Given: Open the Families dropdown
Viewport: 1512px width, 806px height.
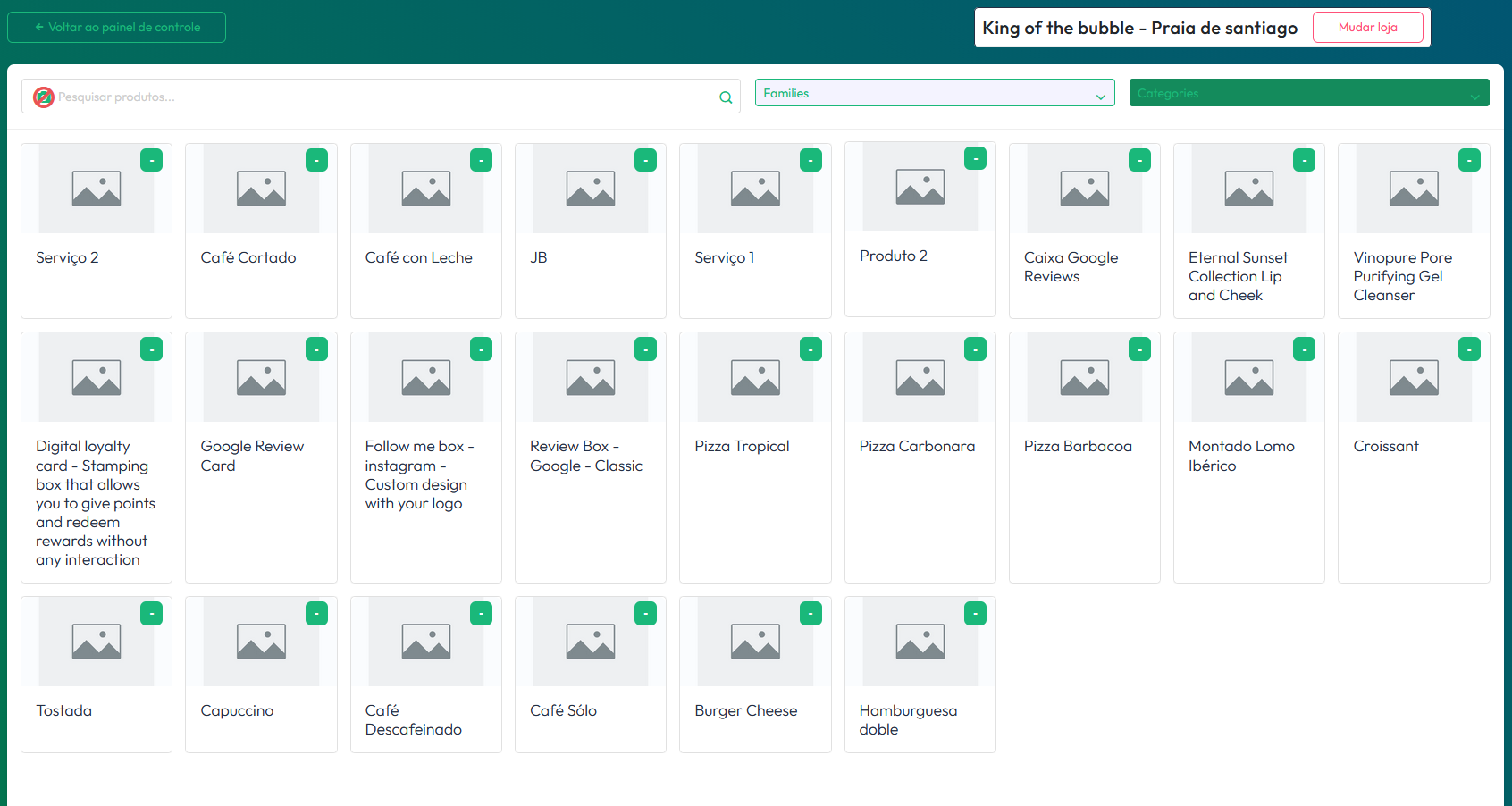Looking at the screenshot, I should click(x=934, y=93).
